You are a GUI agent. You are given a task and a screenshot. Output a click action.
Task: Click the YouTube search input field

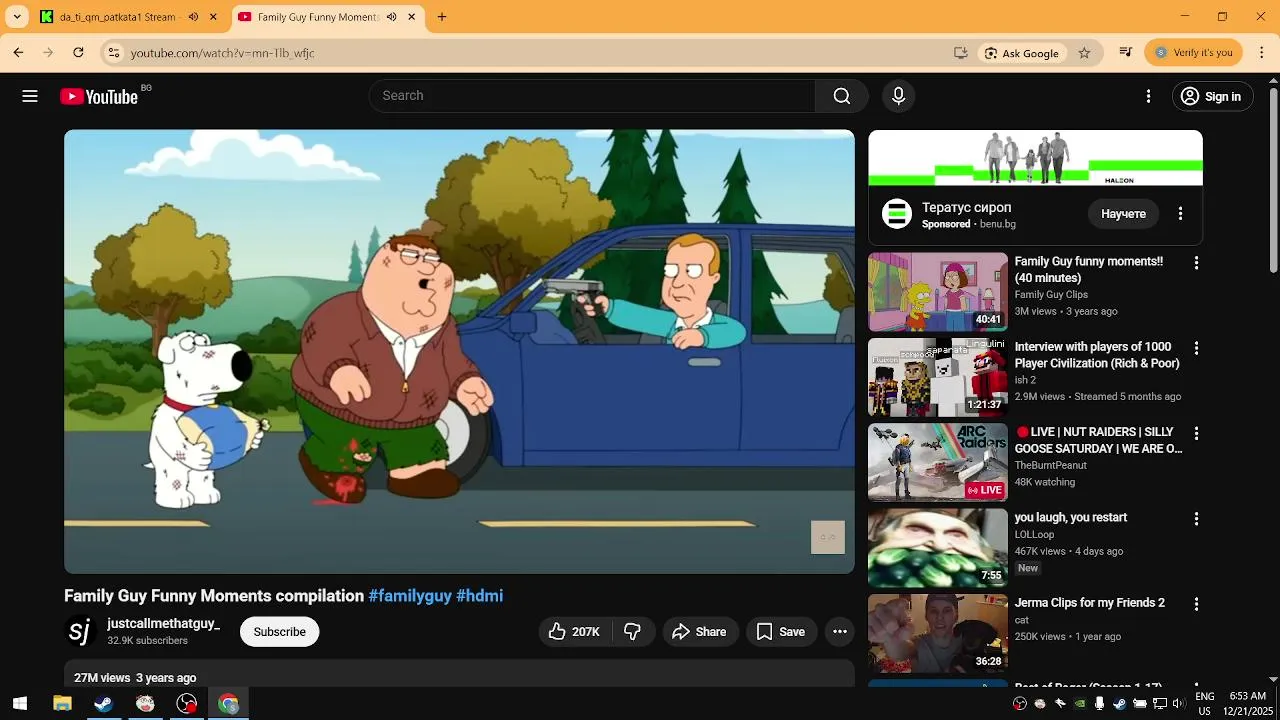(x=592, y=96)
